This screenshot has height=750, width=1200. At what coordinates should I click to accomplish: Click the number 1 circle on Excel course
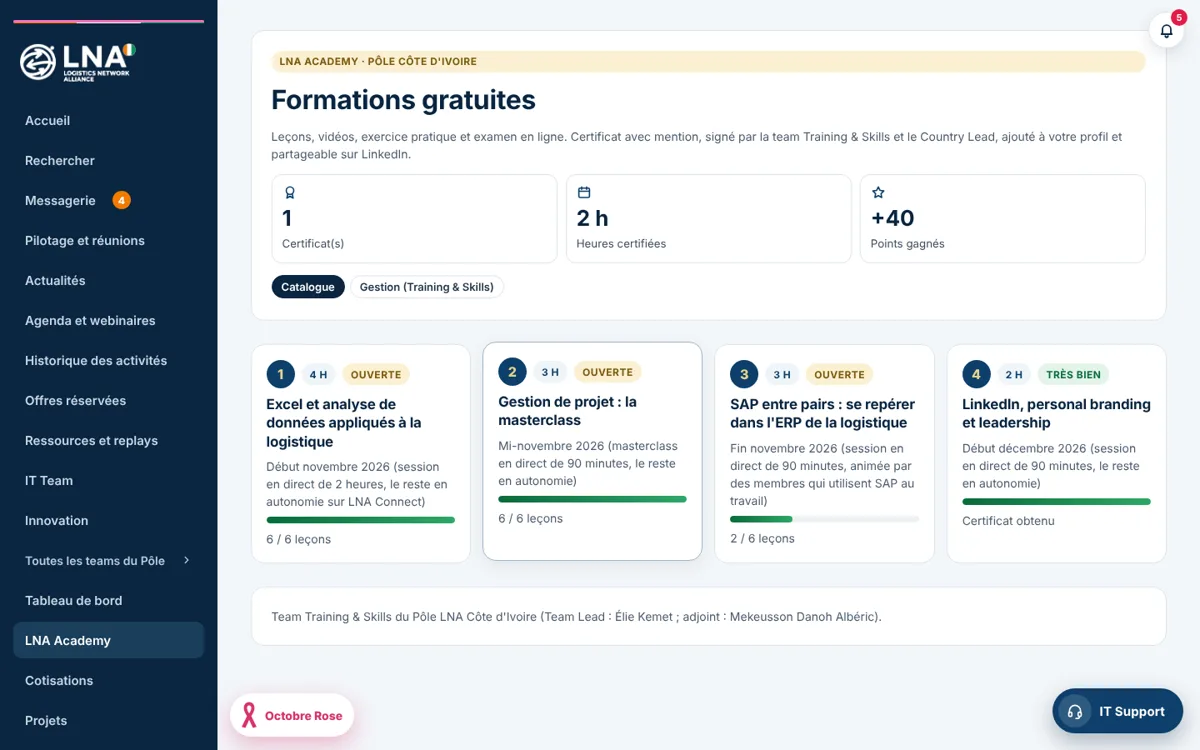tap(281, 375)
